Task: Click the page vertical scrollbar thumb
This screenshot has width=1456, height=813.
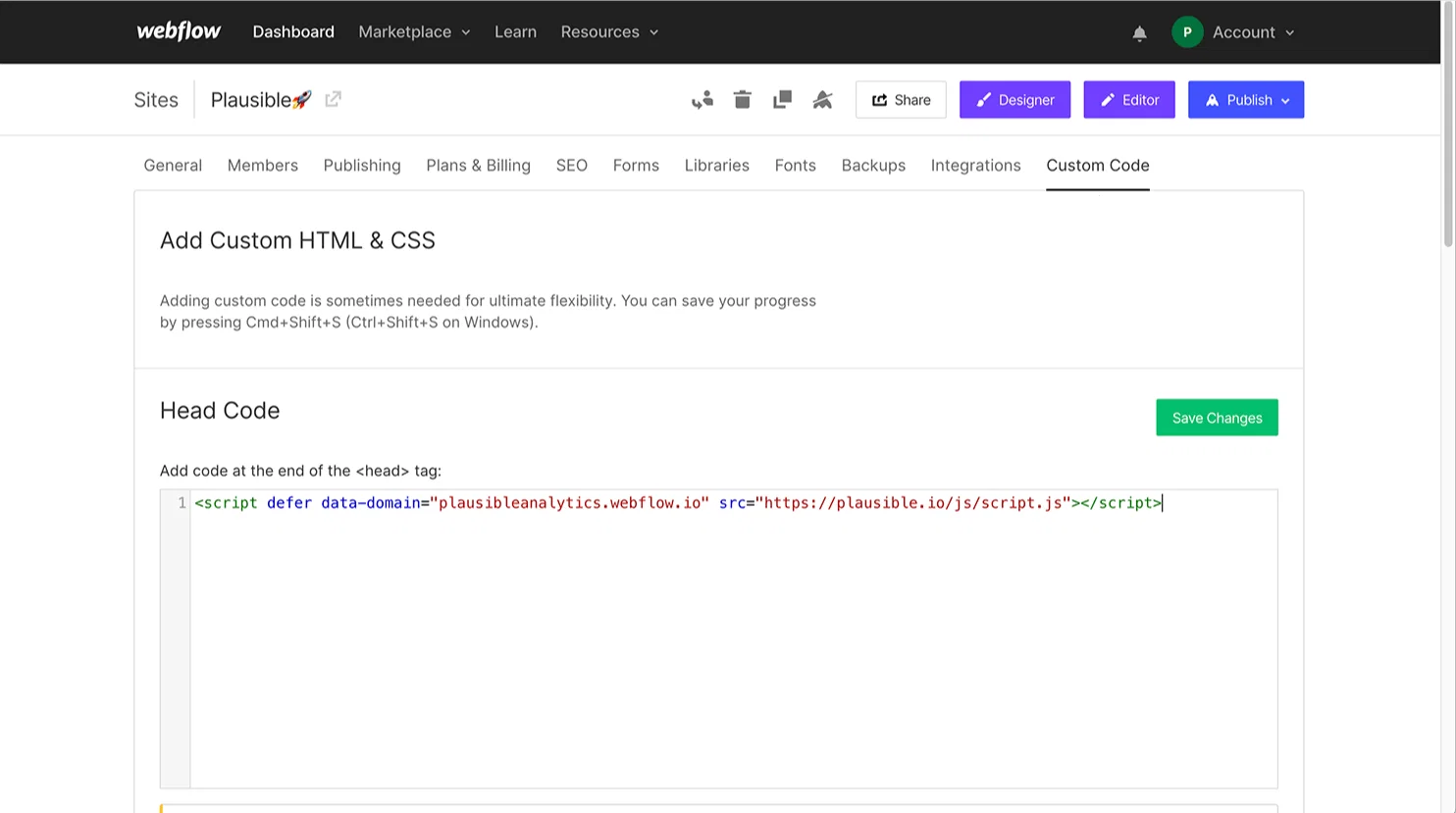Action: tap(1448, 123)
